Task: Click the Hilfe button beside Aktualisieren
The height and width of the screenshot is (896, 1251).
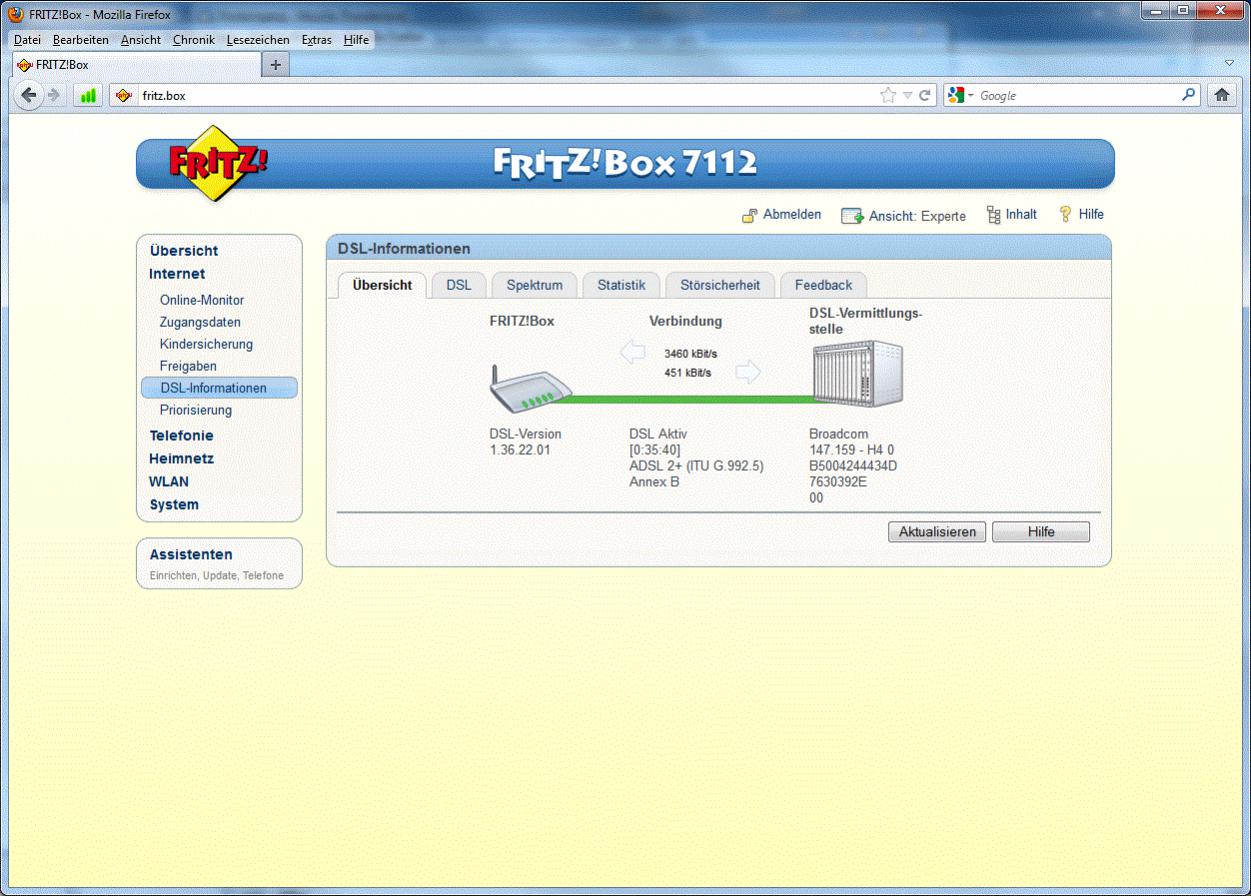Action: tap(1041, 532)
